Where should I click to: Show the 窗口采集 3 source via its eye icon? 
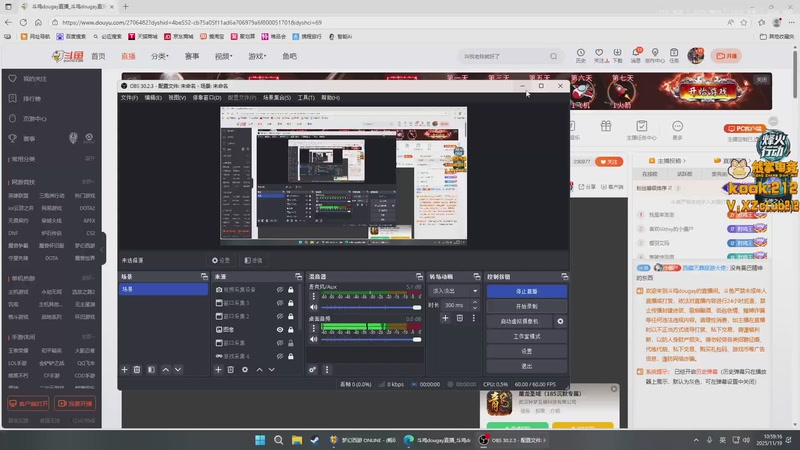point(280,303)
